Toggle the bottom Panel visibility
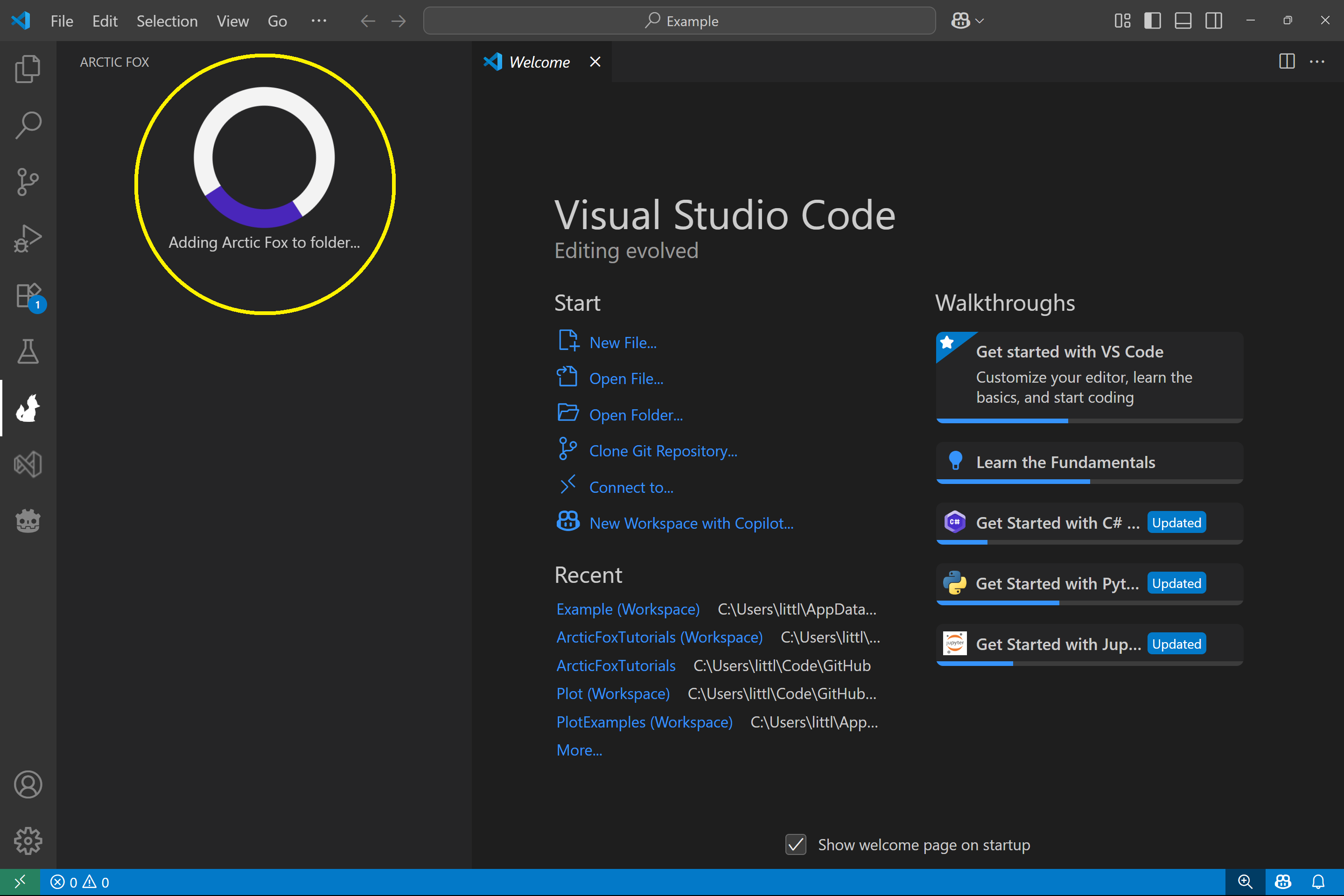Viewport: 1344px width, 896px height. pyautogui.click(x=1183, y=21)
